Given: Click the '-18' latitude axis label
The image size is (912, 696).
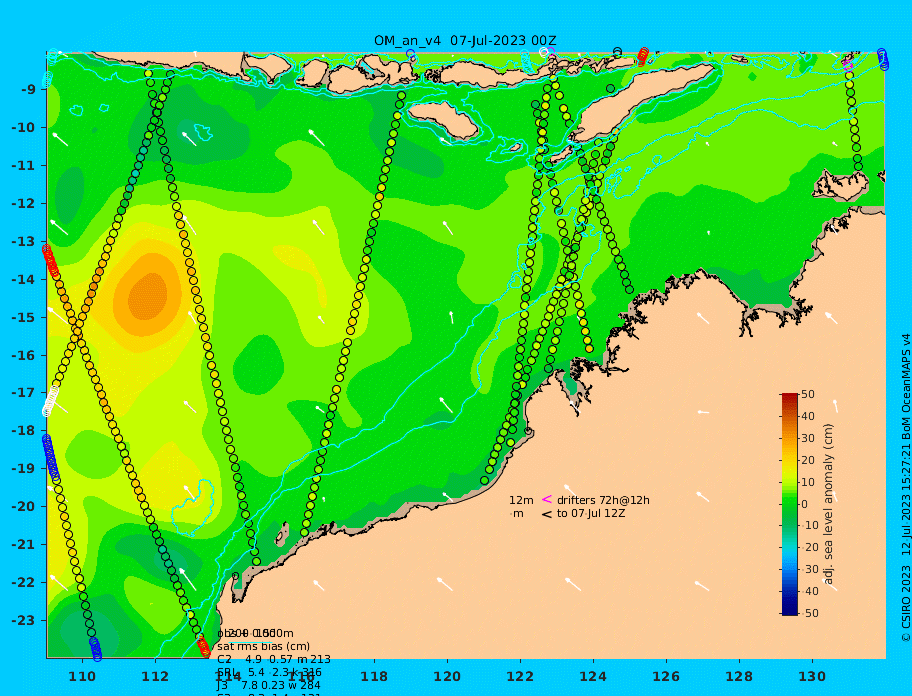Looking at the screenshot, I should pos(24,431).
